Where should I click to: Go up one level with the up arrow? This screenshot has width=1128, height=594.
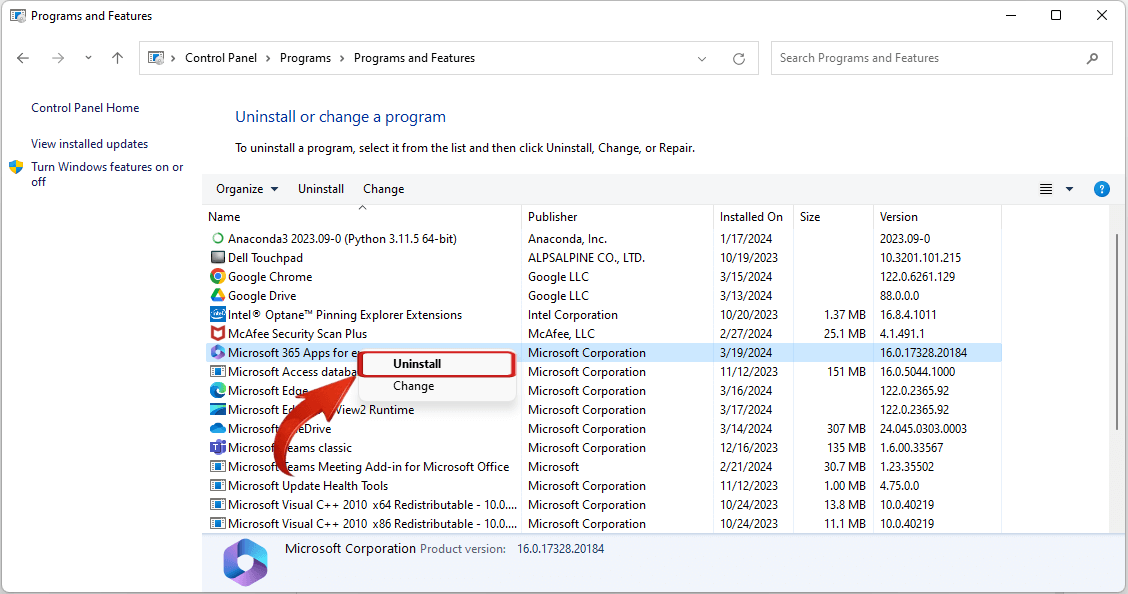[x=116, y=58]
